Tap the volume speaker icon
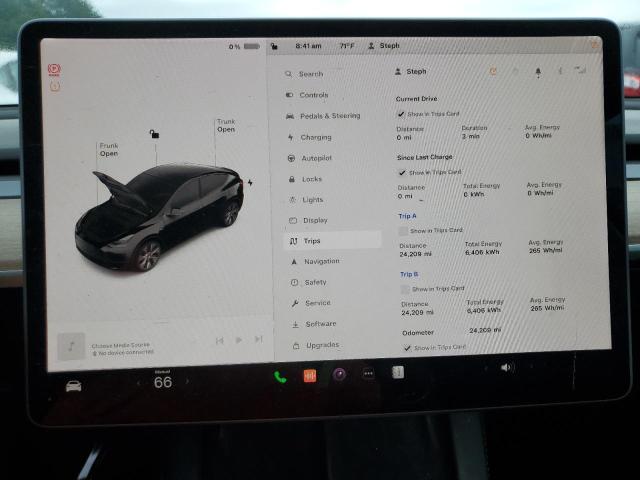640x480 pixels. click(506, 367)
